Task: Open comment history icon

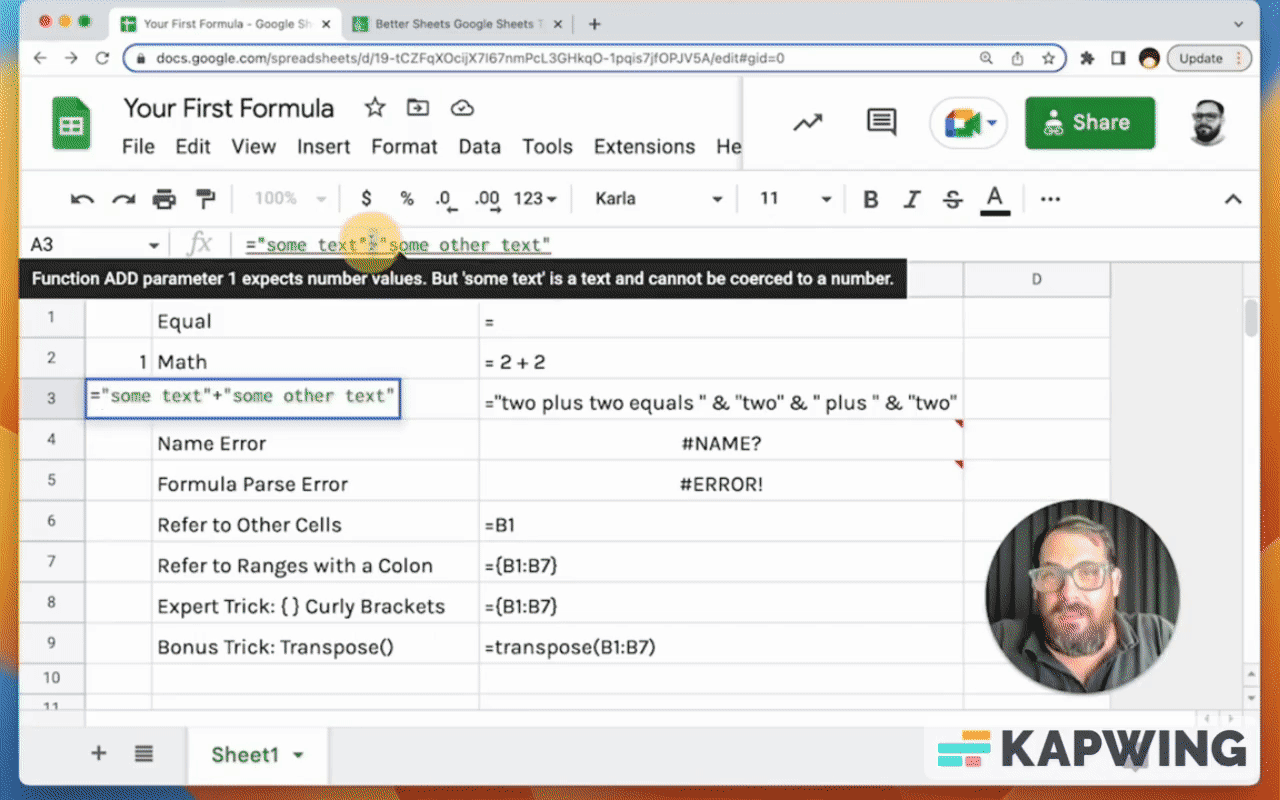Action: tap(881, 122)
